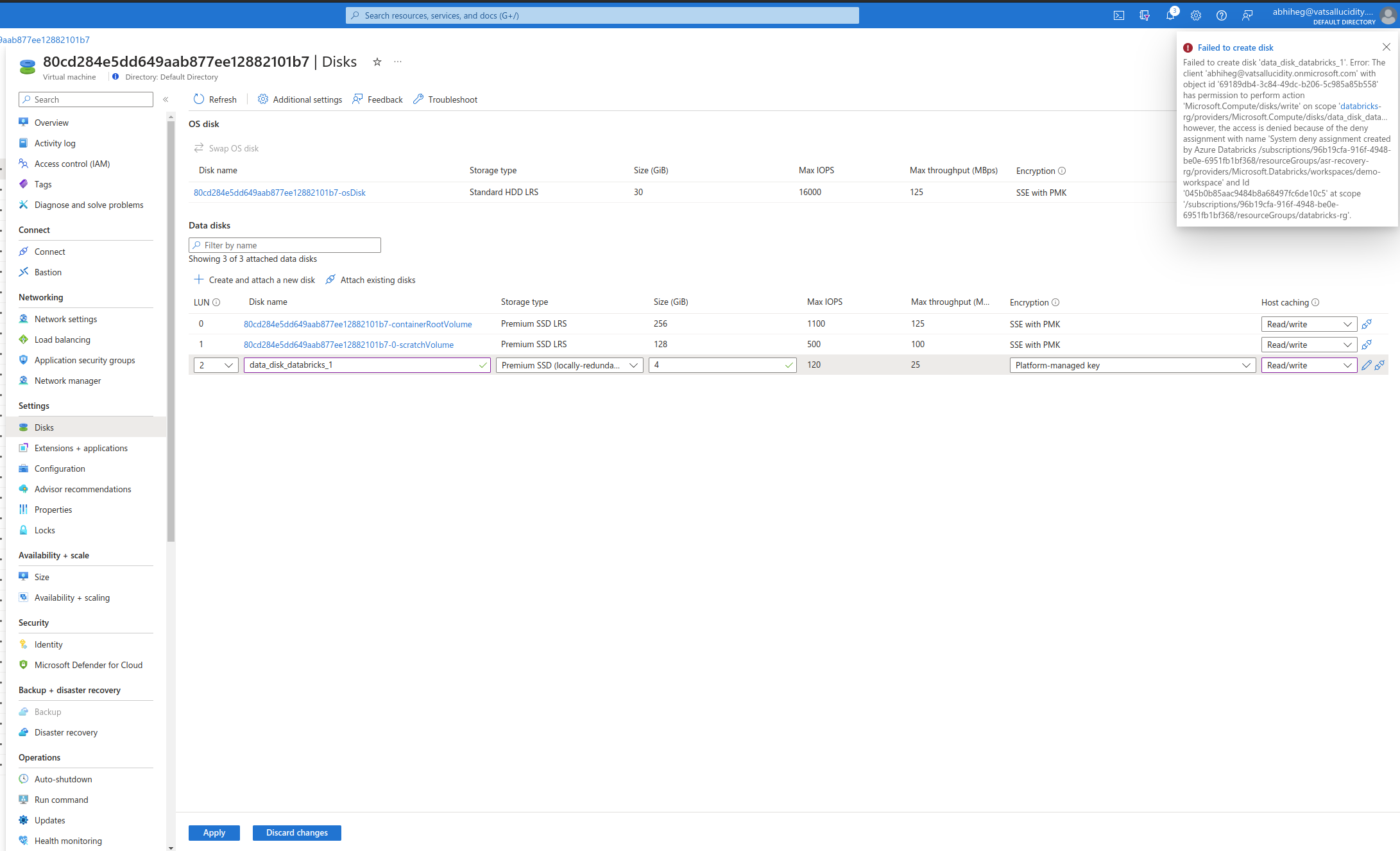Open the Help menu
Image resolution: width=1400 pixels, height=851 pixels.
(1221, 15)
